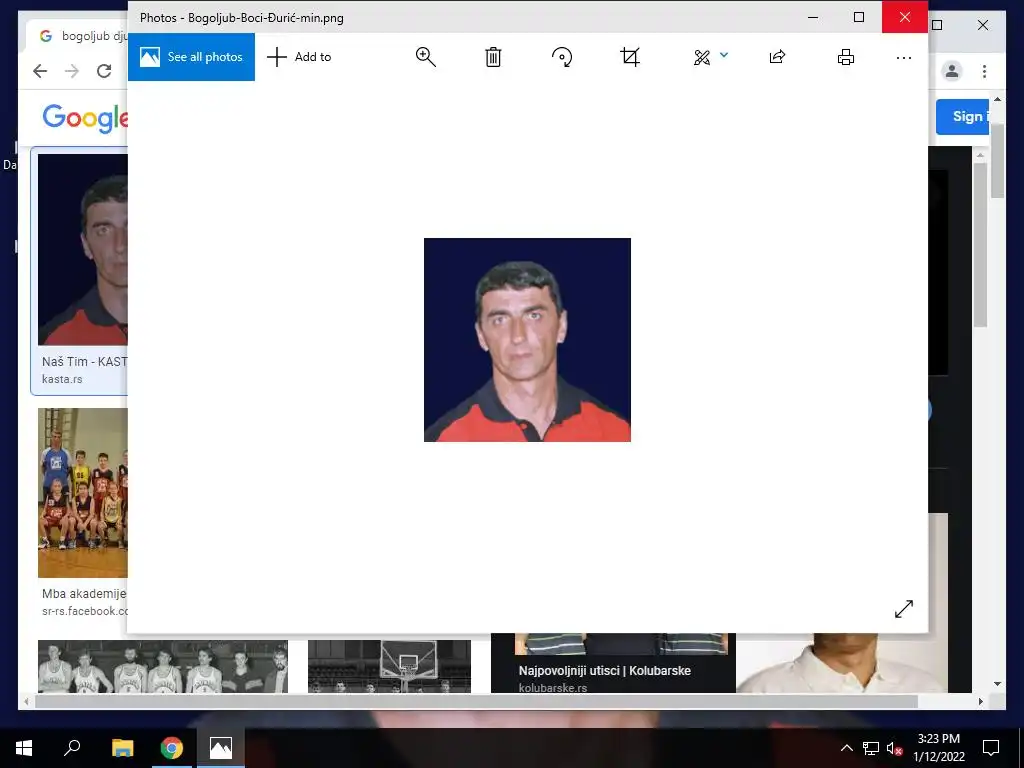Click the Chrome forward arrow
This screenshot has width=1024, height=768.
tap(72, 71)
